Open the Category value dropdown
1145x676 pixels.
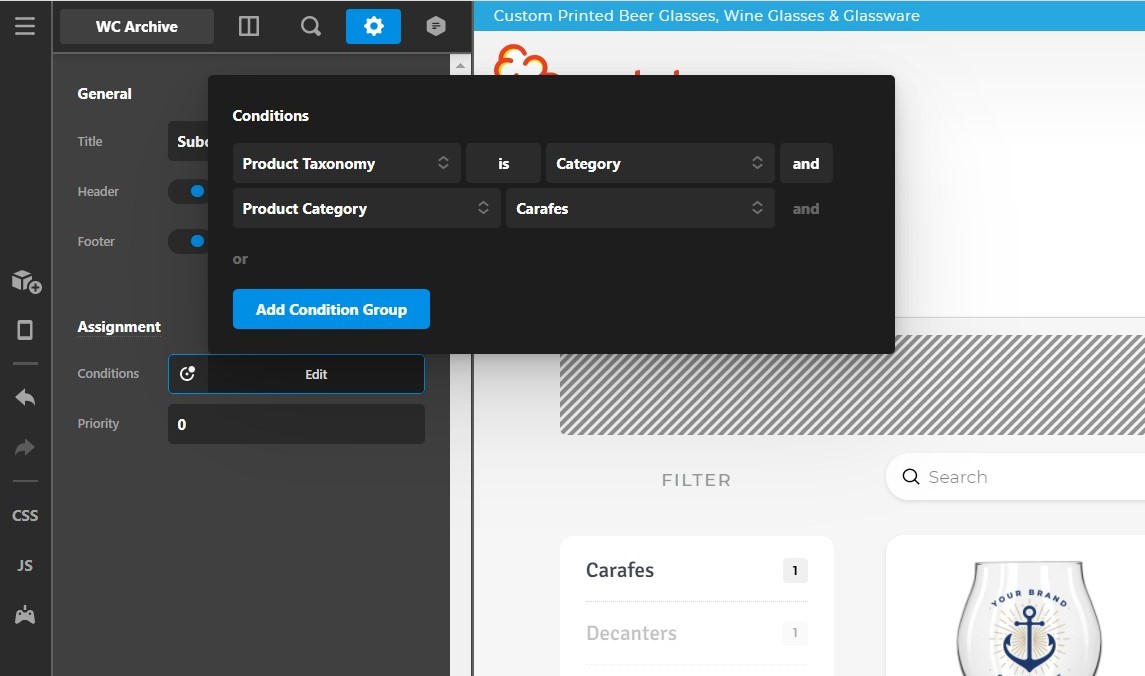click(x=659, y=164)
